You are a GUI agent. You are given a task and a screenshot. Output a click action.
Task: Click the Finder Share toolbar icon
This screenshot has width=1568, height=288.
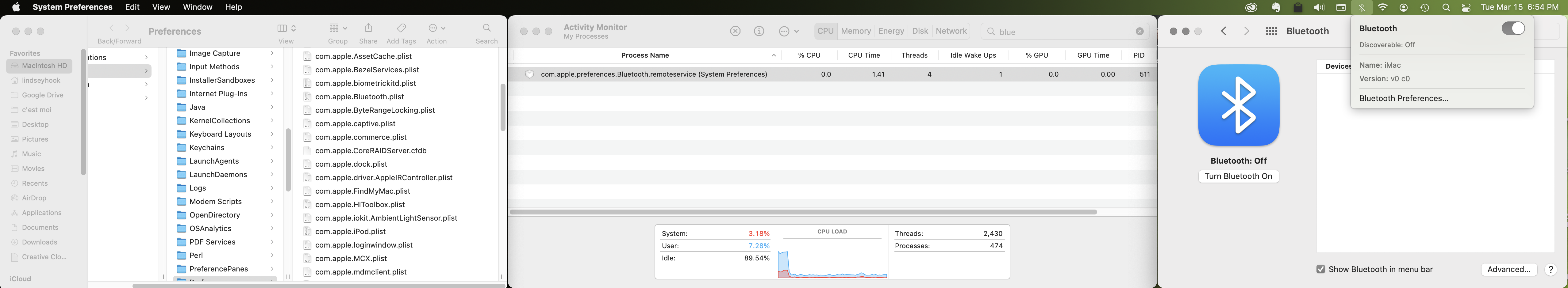[368, 28]
